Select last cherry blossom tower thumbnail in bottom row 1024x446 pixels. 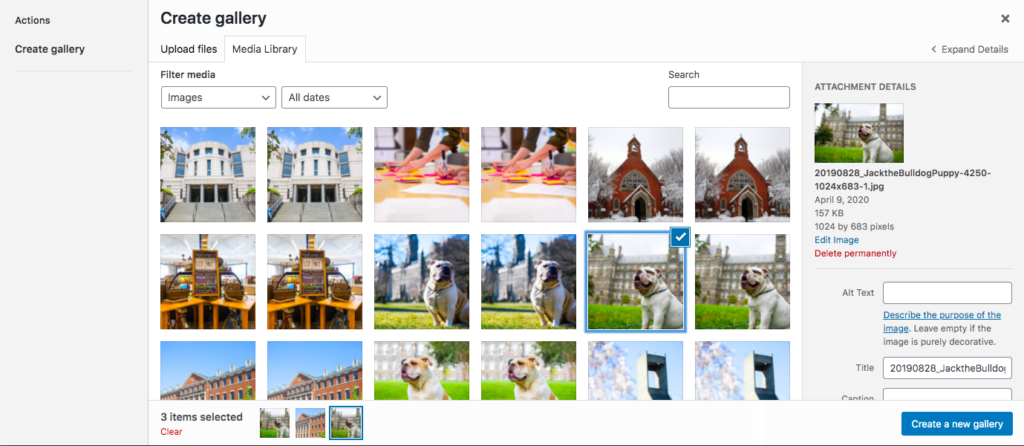743,370
